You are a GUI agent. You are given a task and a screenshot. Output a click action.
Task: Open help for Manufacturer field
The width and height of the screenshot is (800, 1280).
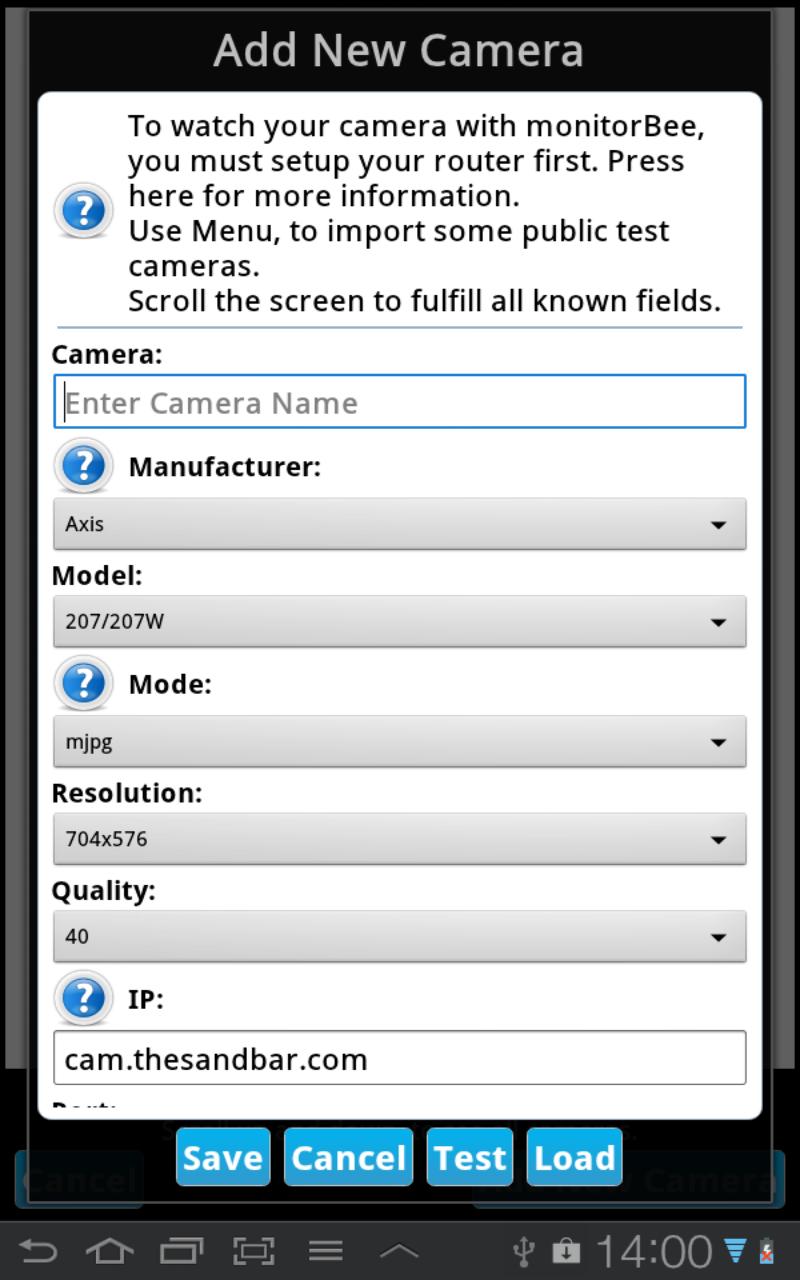click(x=84, y=466)
